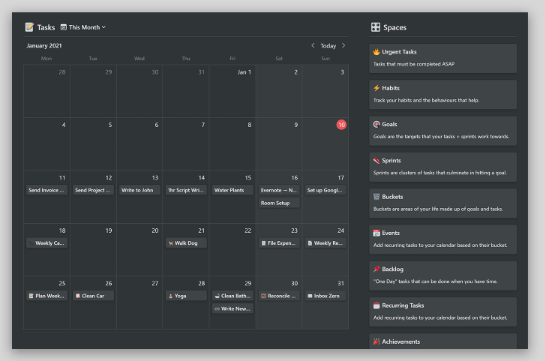Click the lightning icon on Habits
This screenshot has height=361, width=545.
[376, 88]
